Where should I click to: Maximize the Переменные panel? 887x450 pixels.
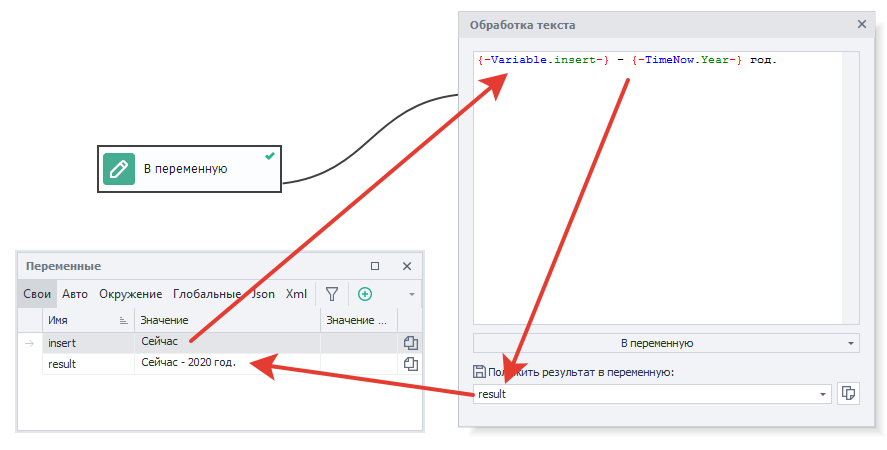(x=375, y=266)
